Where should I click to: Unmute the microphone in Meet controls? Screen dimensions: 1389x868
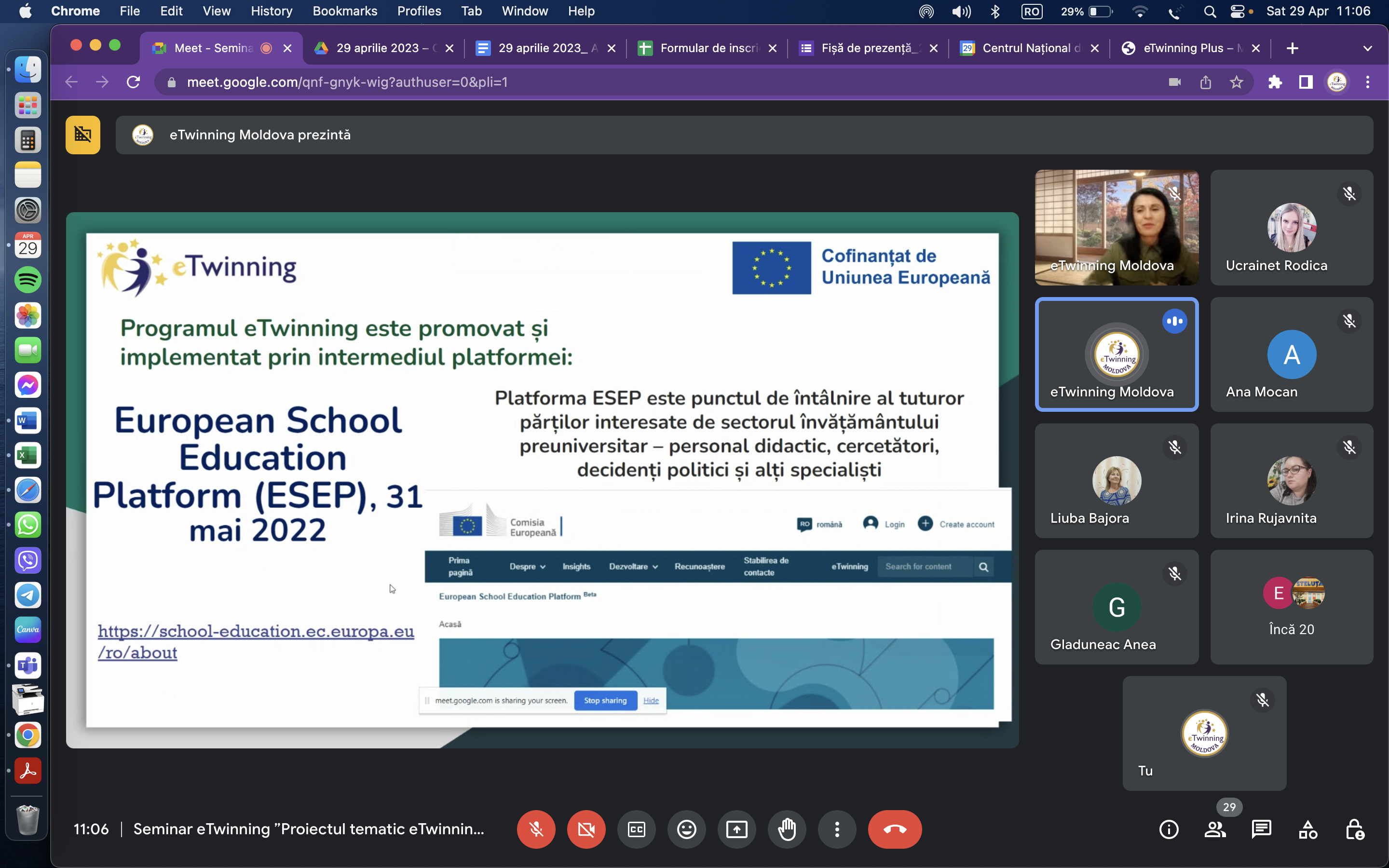tap(535, 829)
